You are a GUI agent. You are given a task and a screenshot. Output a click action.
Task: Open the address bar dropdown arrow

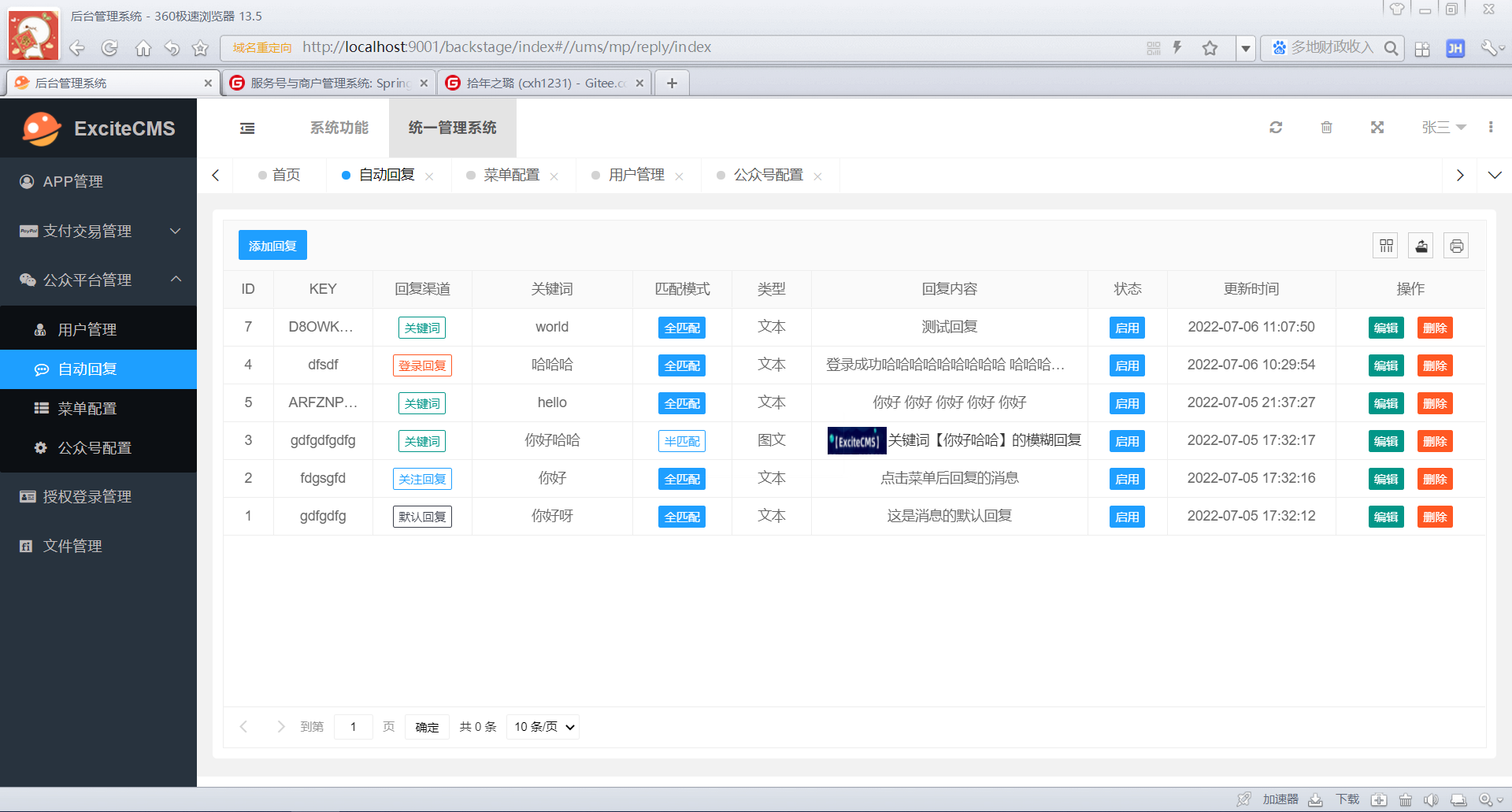tap(1246, 48)
